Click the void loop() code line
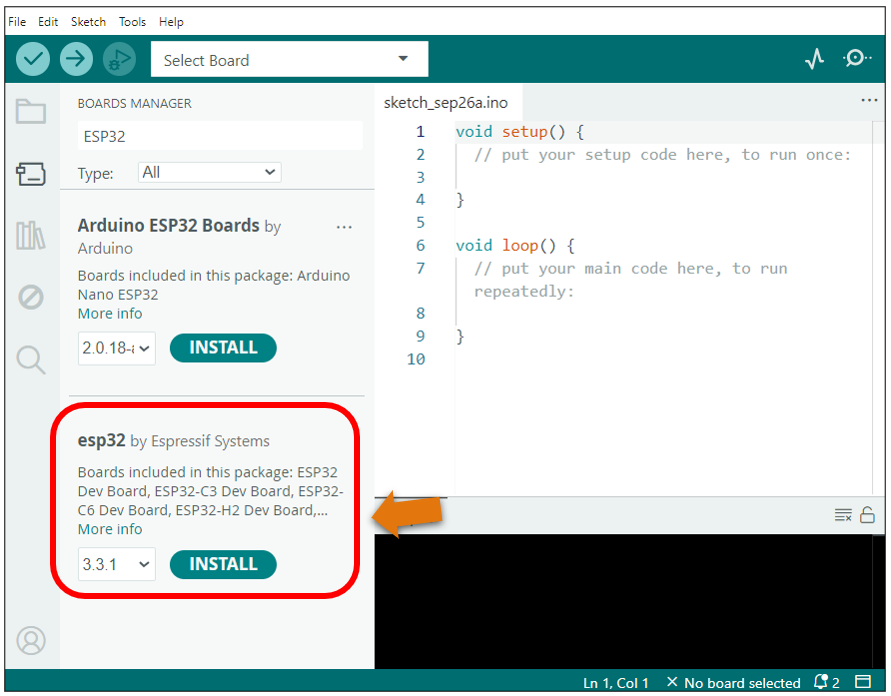The image size is (891, 696). tap(515, 245)
